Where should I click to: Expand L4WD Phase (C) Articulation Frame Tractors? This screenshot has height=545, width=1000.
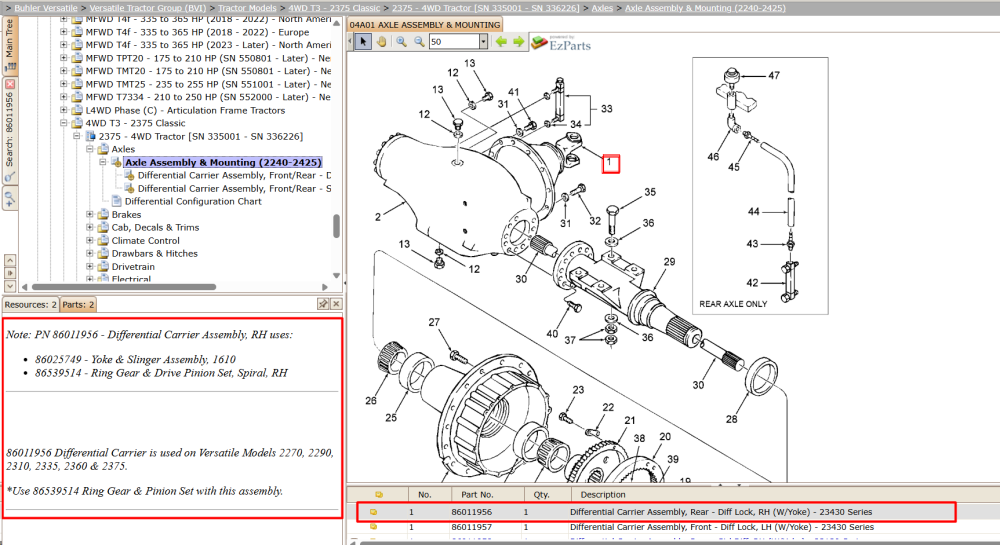click(64, 110)
